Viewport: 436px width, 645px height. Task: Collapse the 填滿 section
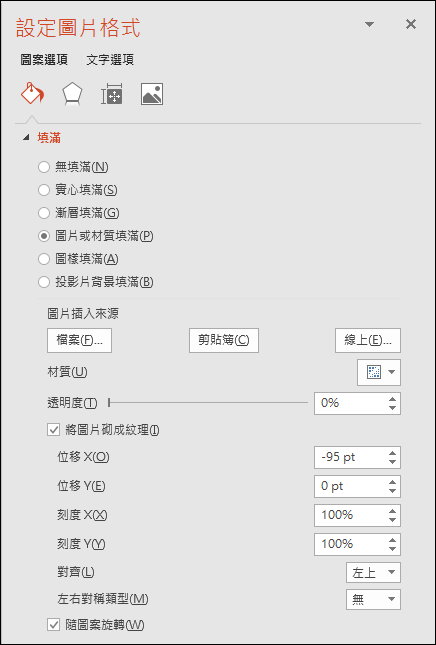point(26,138)
